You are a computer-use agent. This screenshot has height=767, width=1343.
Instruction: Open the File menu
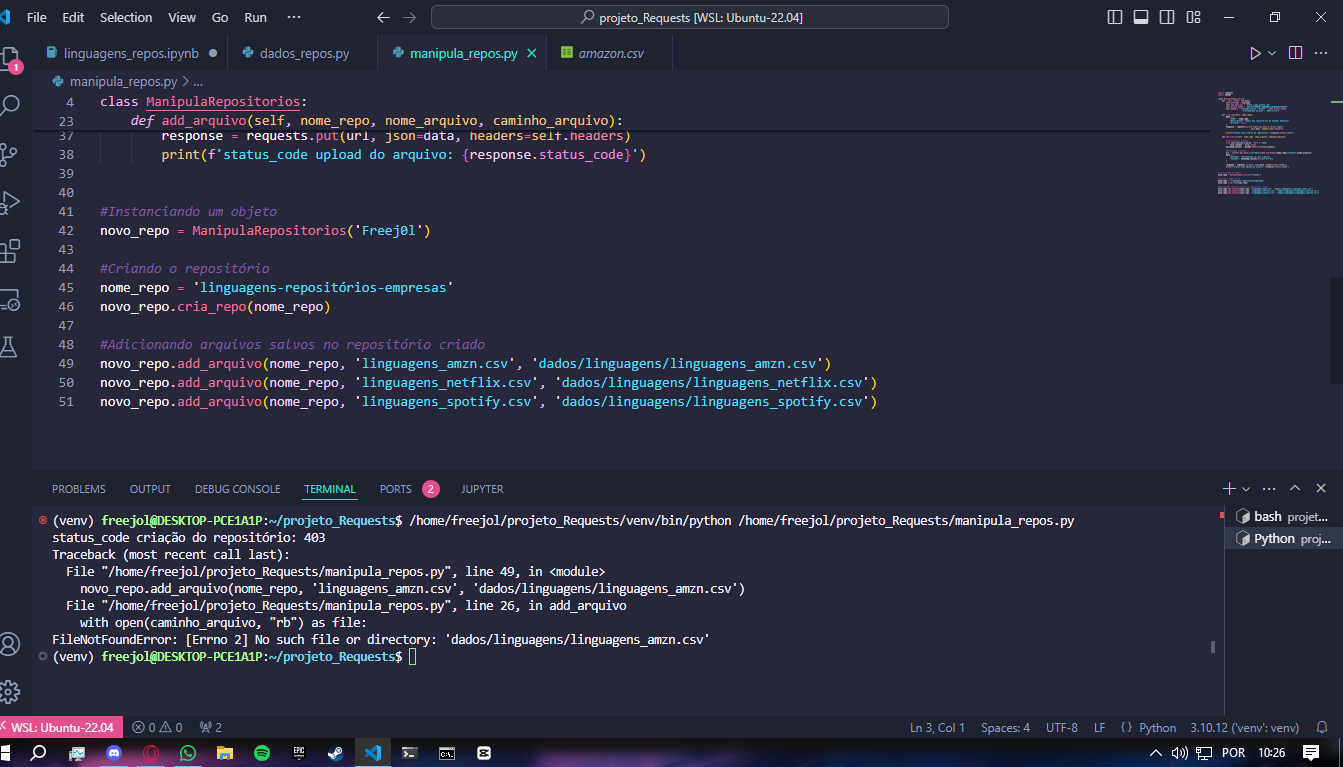tap(37, 17)
